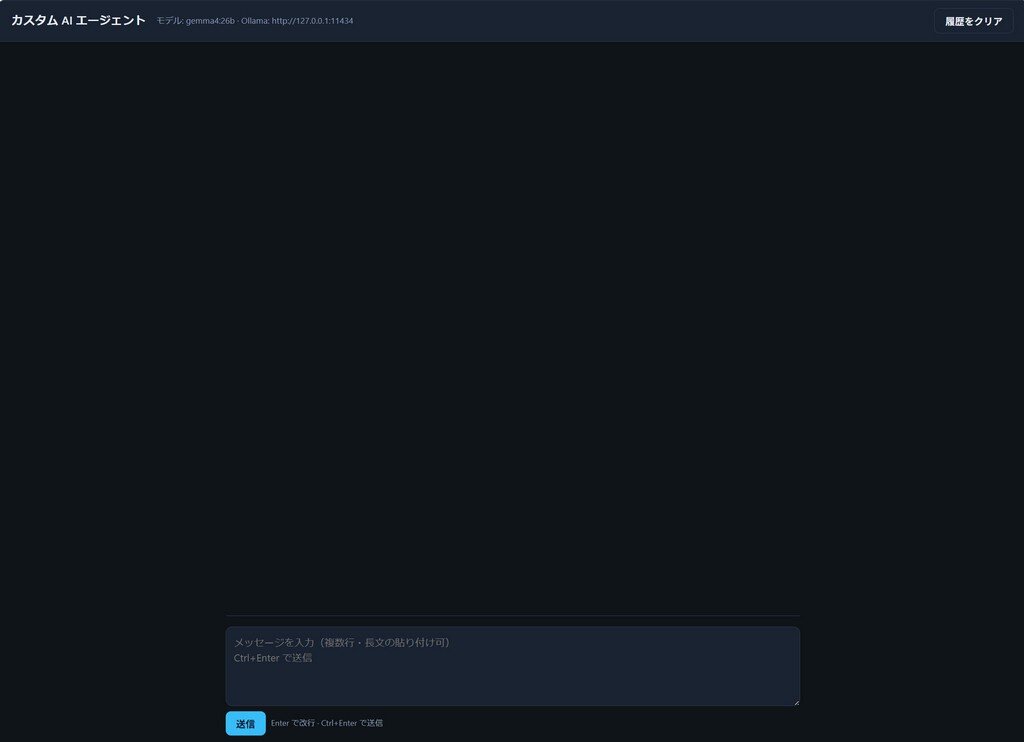Viewport: 1024px width, 742px height.
Task: Click the gemma4:26b model name
Action: coord(210,21)
